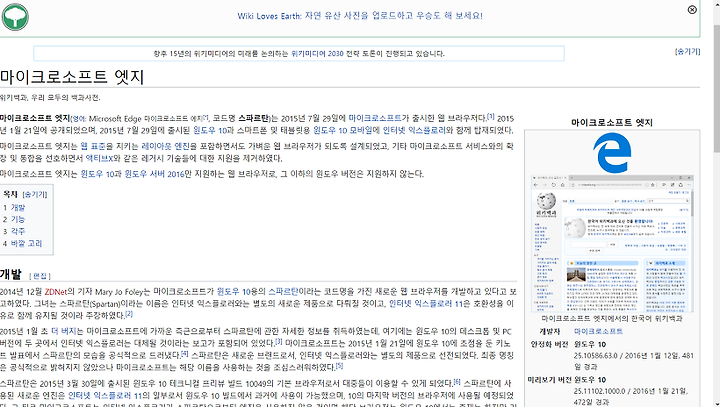Follow the 윈도우 10 모바일 link
Viewport: 720px width, 407px height.
[x=342, y=130]
